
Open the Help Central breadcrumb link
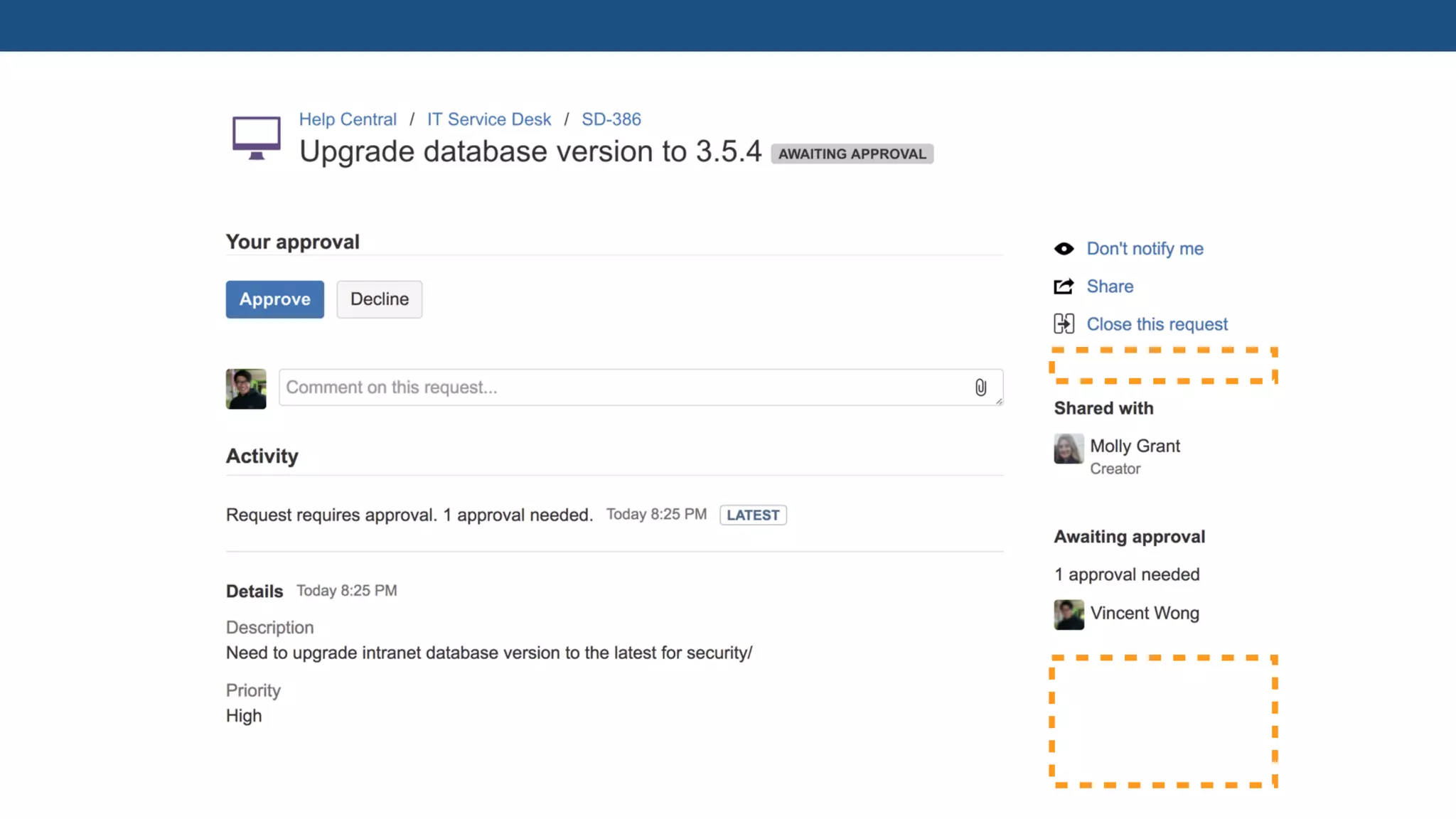(x=348, y=119)
